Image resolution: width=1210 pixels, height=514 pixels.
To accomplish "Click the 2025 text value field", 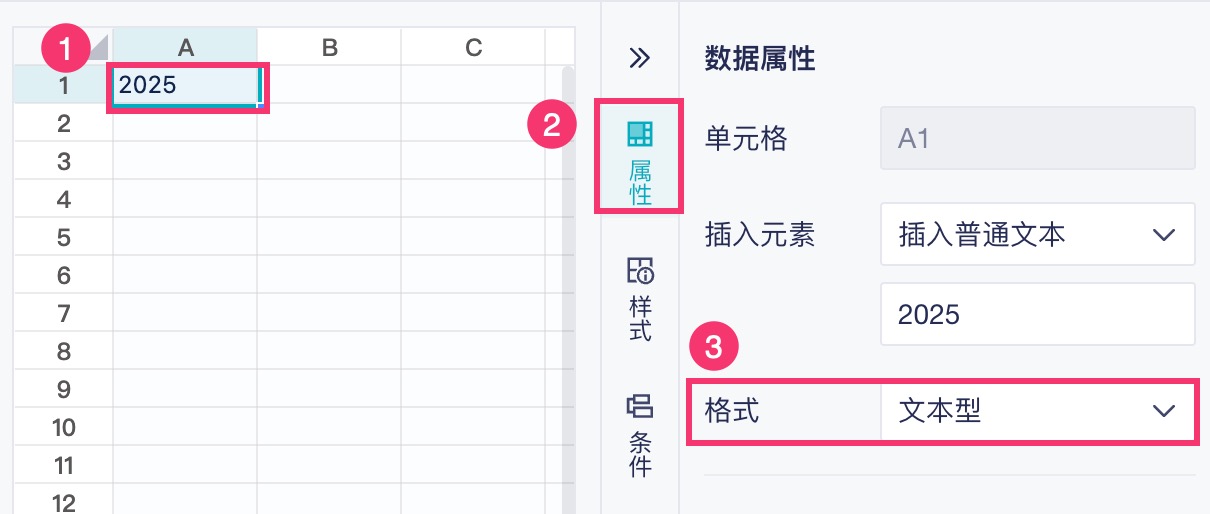I will tap(1037, 315).
